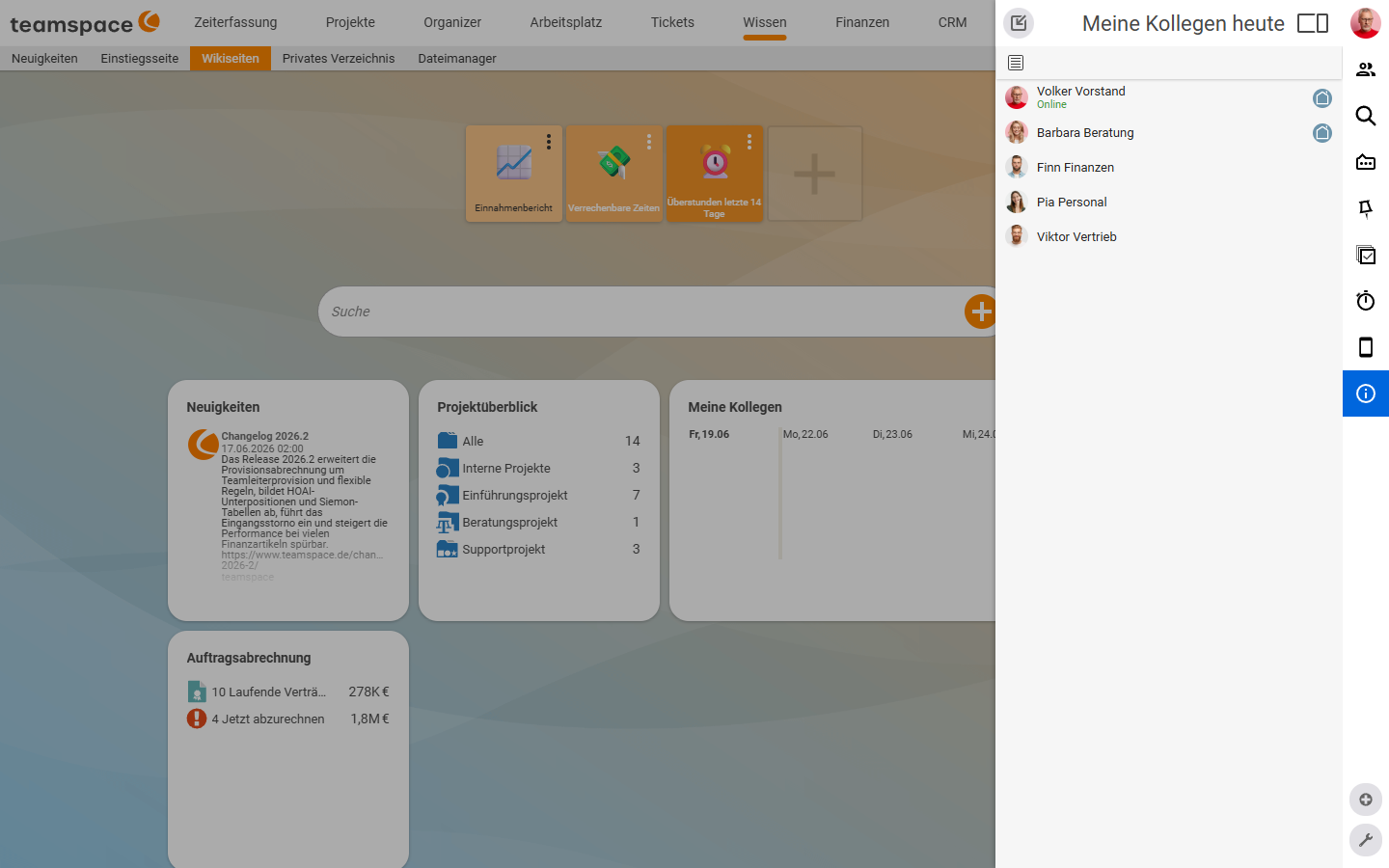Open the three-dot menu on Einnahmenbericht tile
Viewport: 1389px width, 868px height.
(x=549, y=142)
